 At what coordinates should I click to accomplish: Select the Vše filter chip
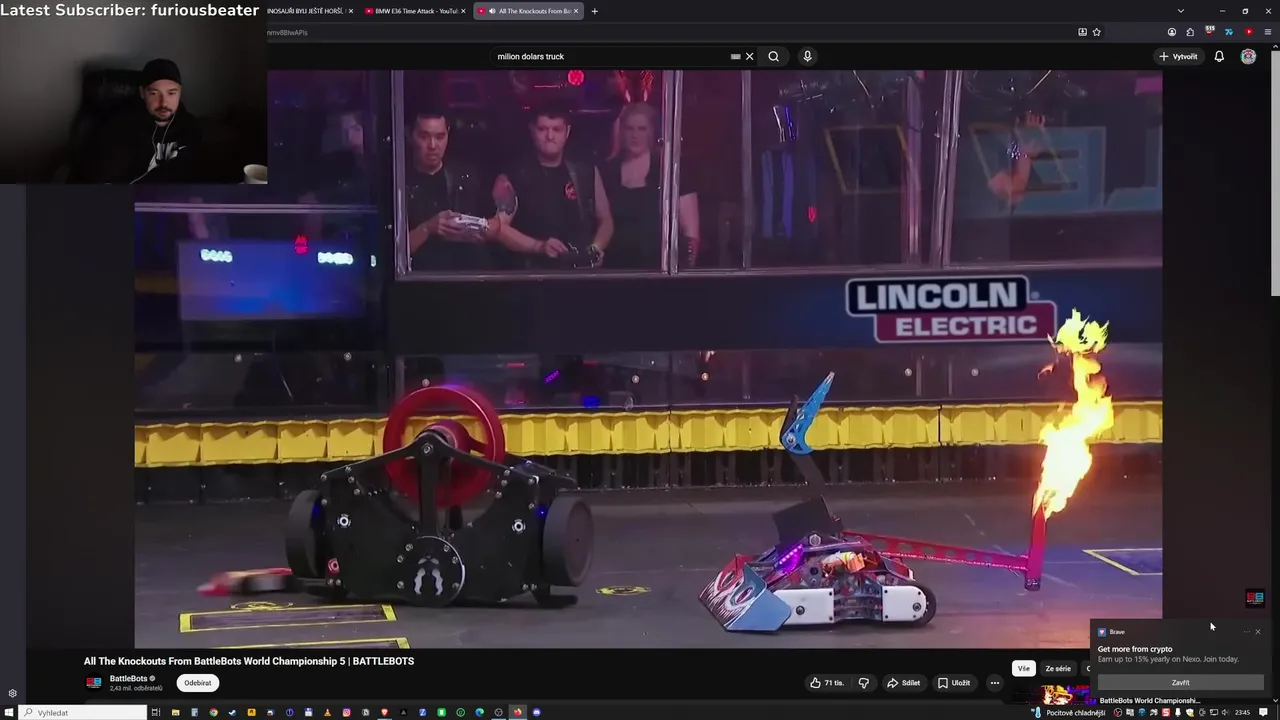(x=1023, y=668)
